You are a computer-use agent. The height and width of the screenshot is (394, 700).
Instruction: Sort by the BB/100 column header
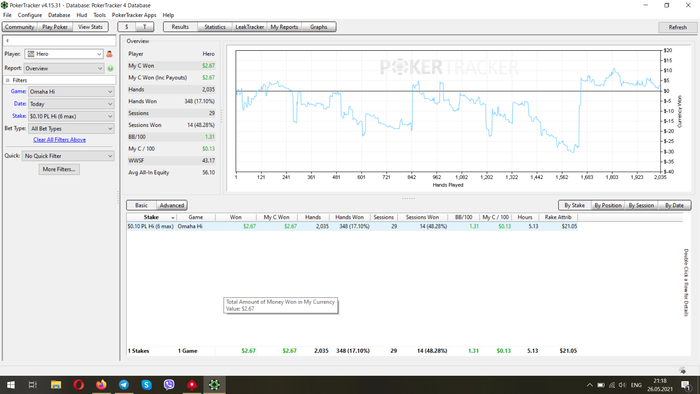click(x=463, y=217)
